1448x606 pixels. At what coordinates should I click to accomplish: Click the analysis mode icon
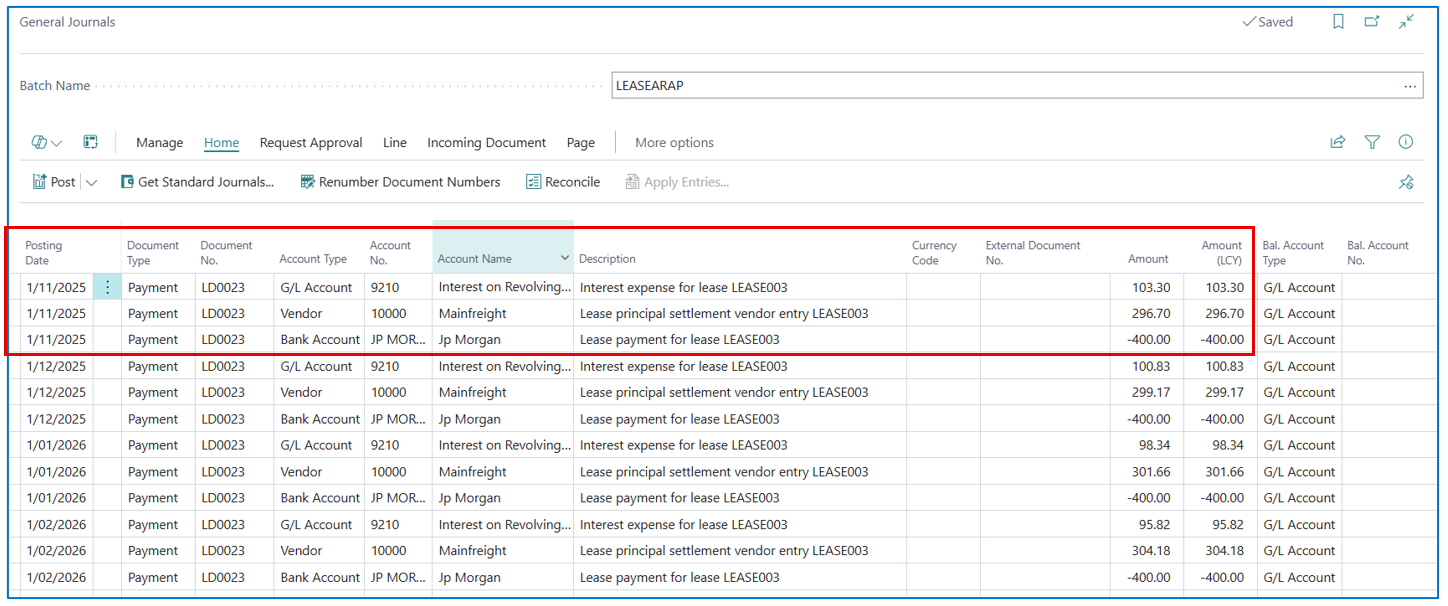46,143
